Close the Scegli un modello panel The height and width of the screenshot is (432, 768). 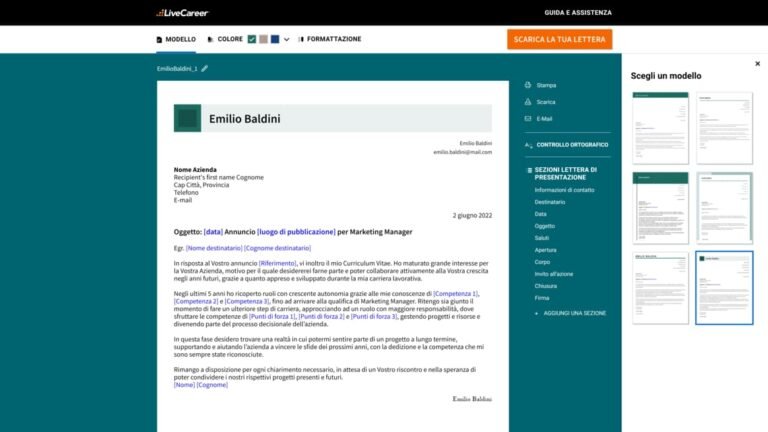(757, 64)
